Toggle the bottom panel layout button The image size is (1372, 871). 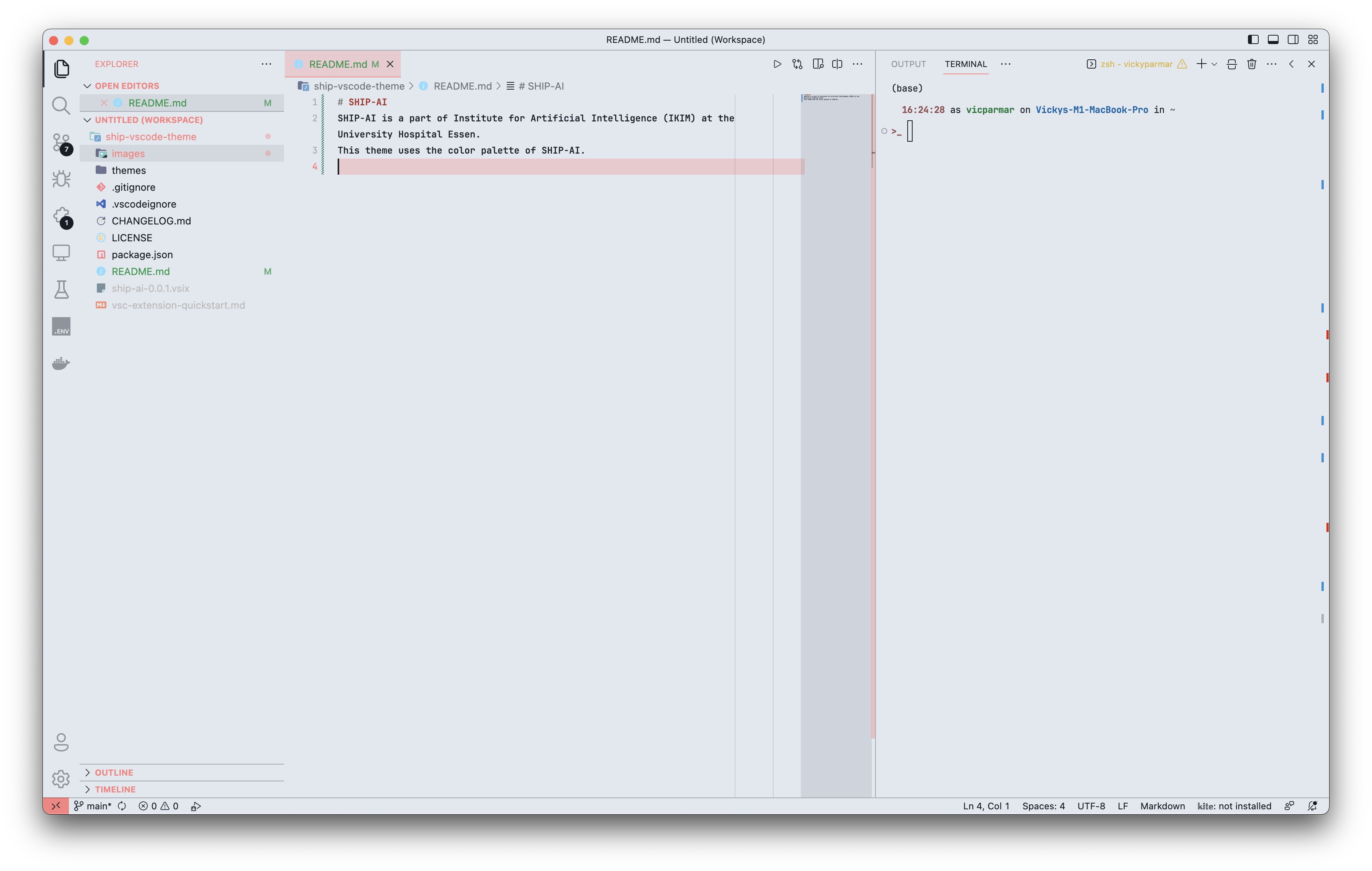tap(1273, 39)
